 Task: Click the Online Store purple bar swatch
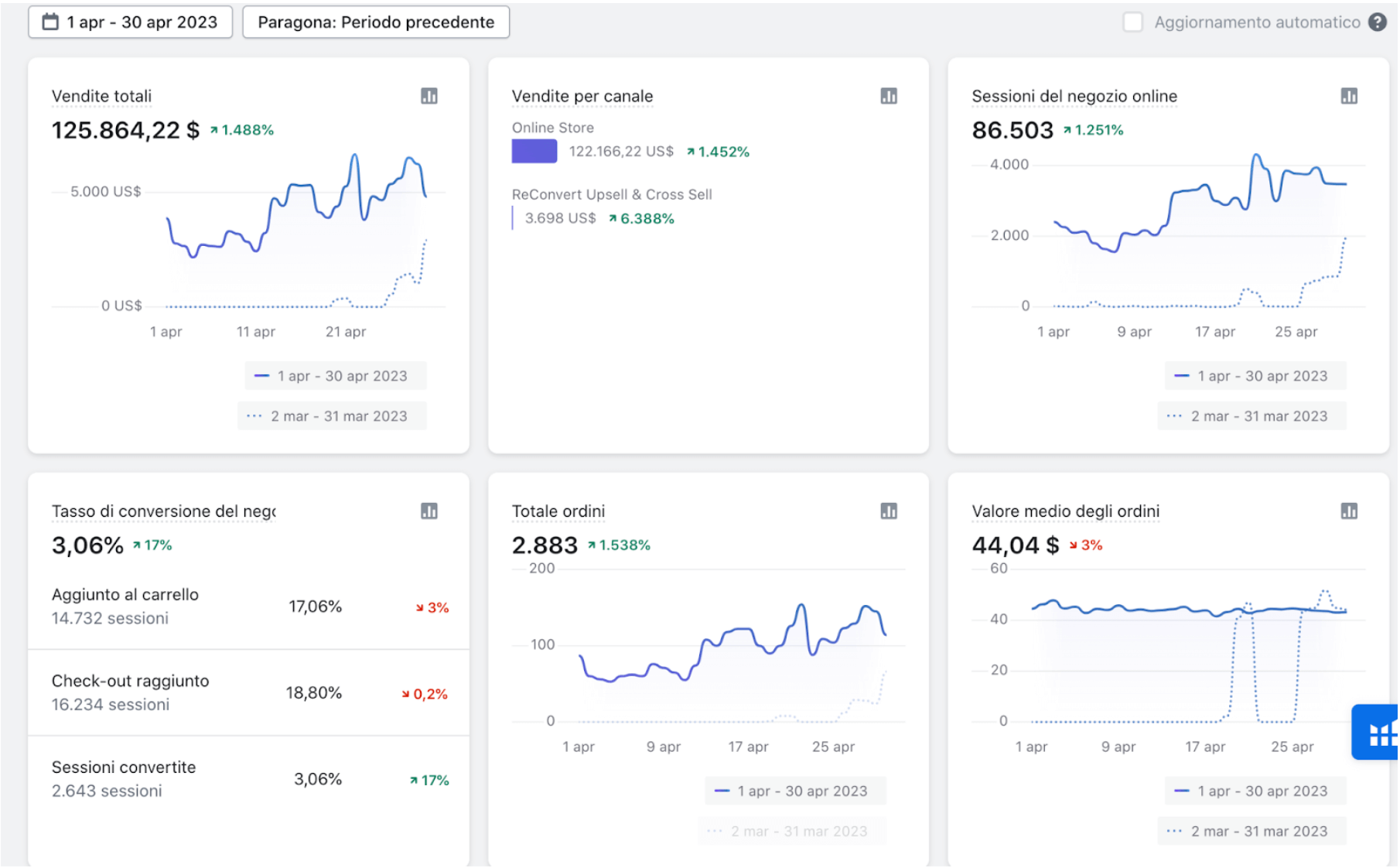click(x=534, y=151)
